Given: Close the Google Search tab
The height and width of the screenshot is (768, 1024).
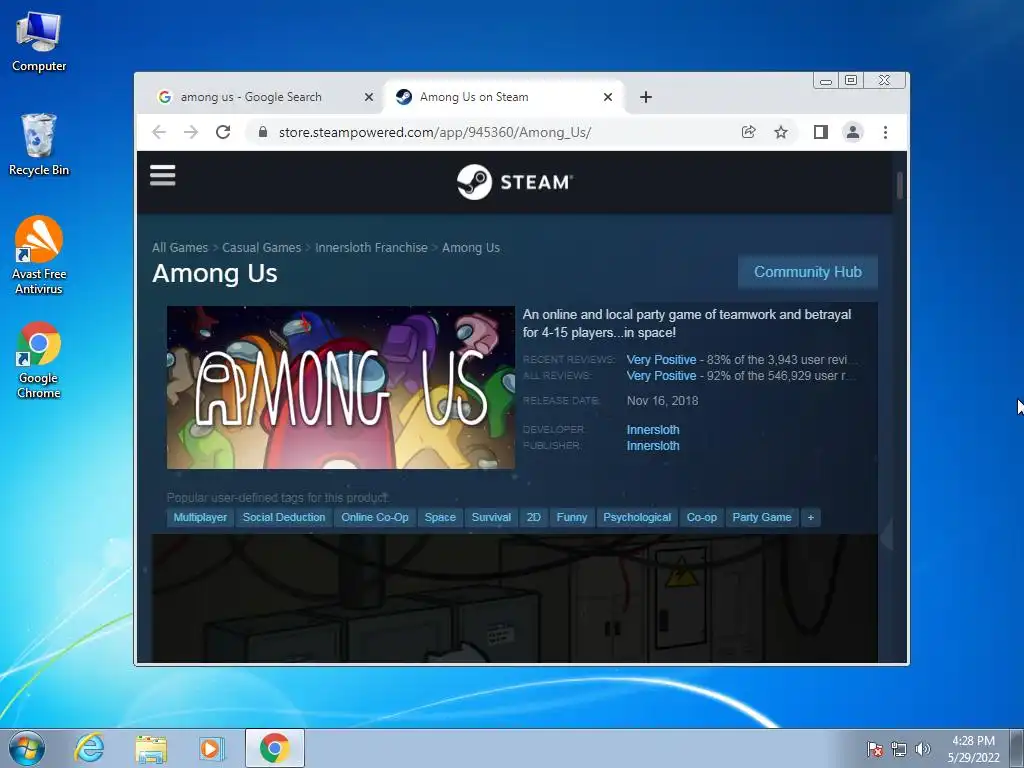Looking at the screenshot, I should pyautogui.click(x=369, y=97).
